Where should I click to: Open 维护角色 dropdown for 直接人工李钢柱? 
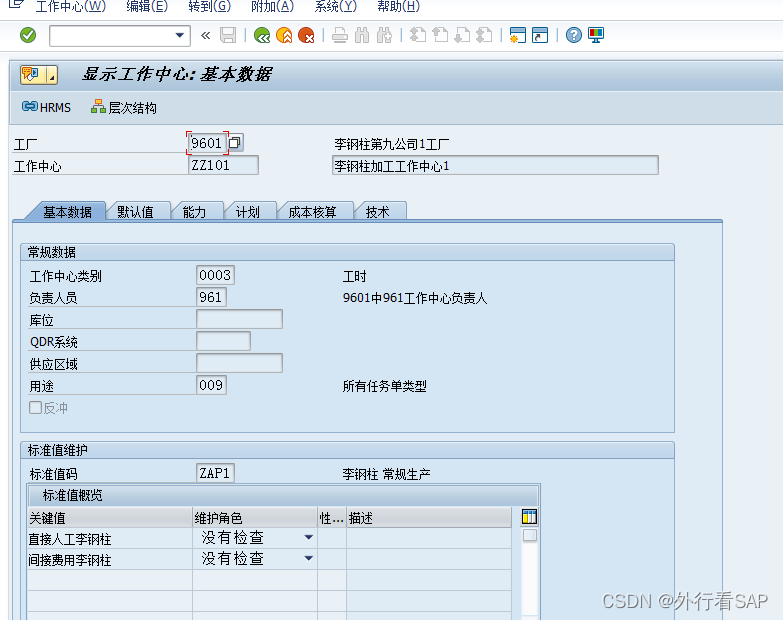click(x=308, y=538)
